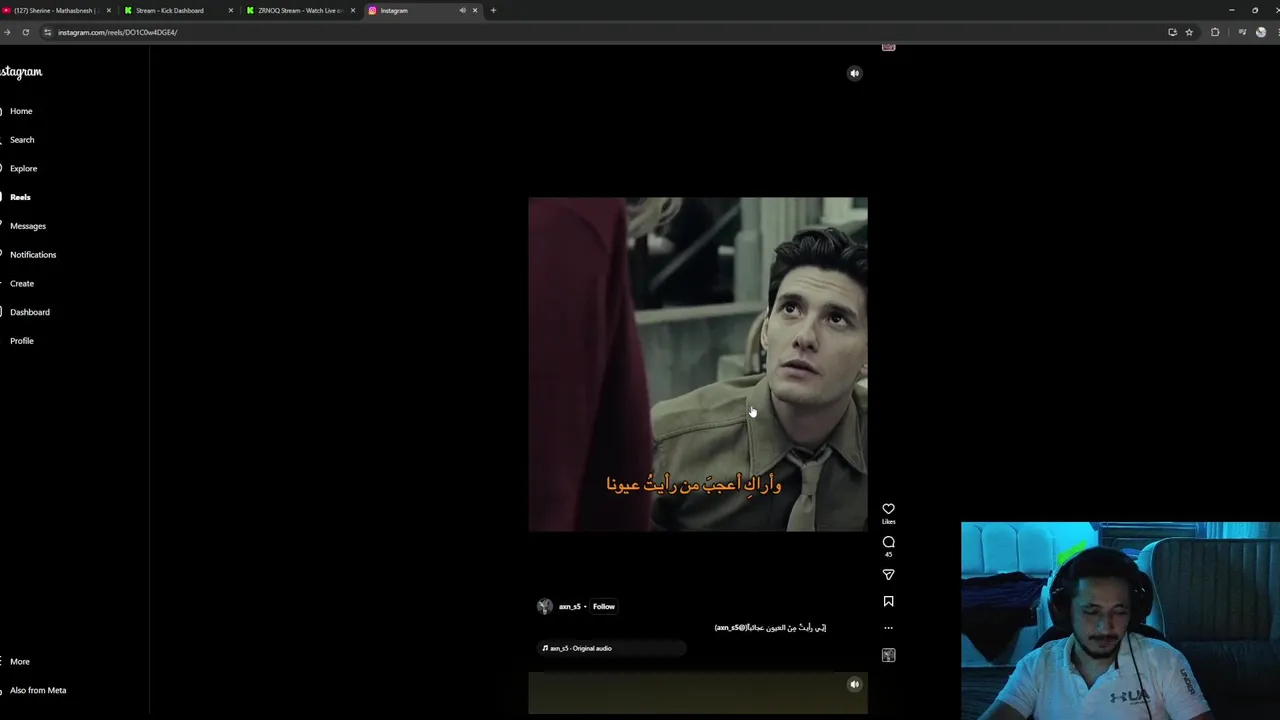
Task: Open Explore in Instagram sidebar
Action: (x=23, y=168)
